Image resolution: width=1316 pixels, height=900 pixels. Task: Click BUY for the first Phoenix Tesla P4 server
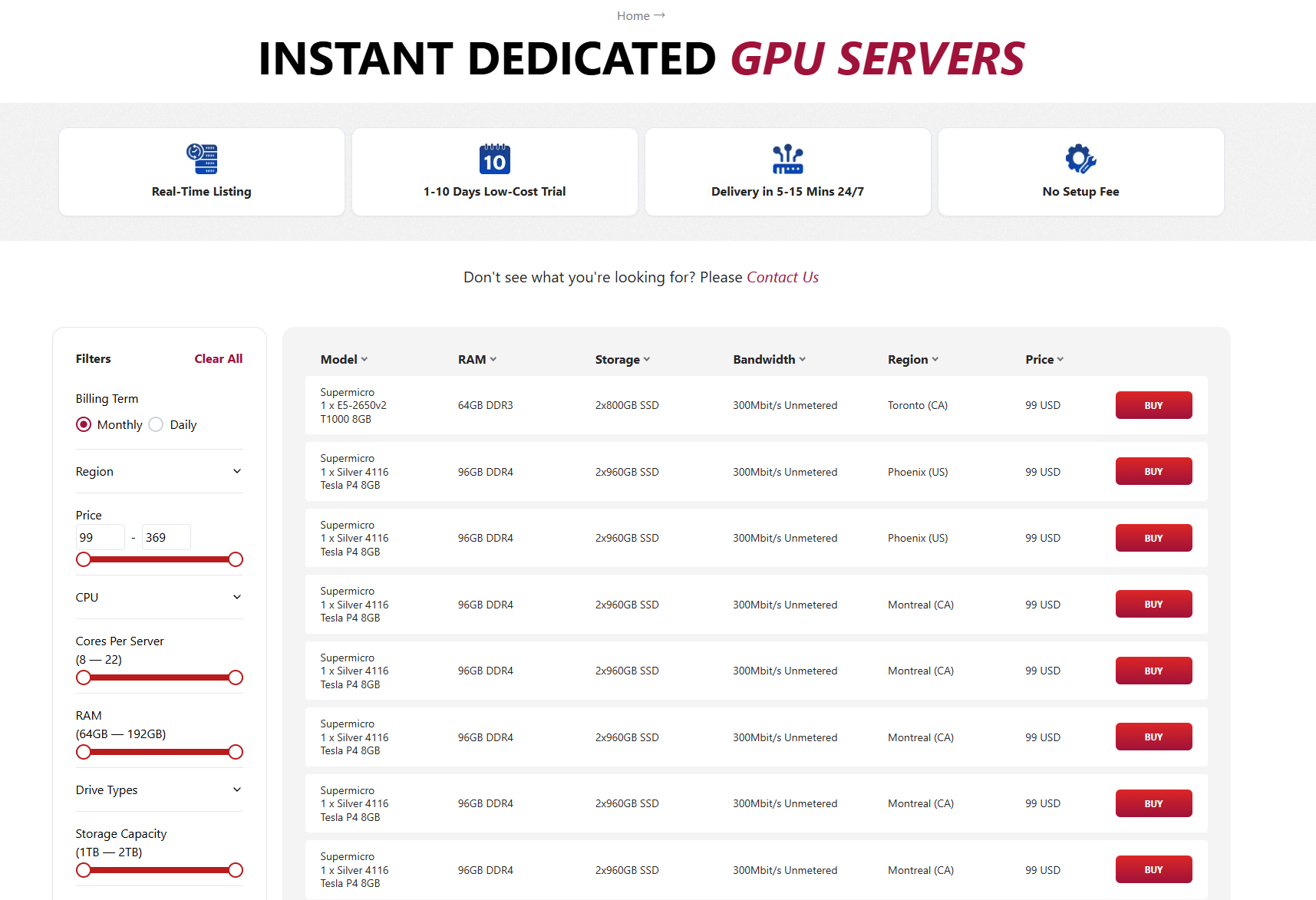[x=1153, y=470]
